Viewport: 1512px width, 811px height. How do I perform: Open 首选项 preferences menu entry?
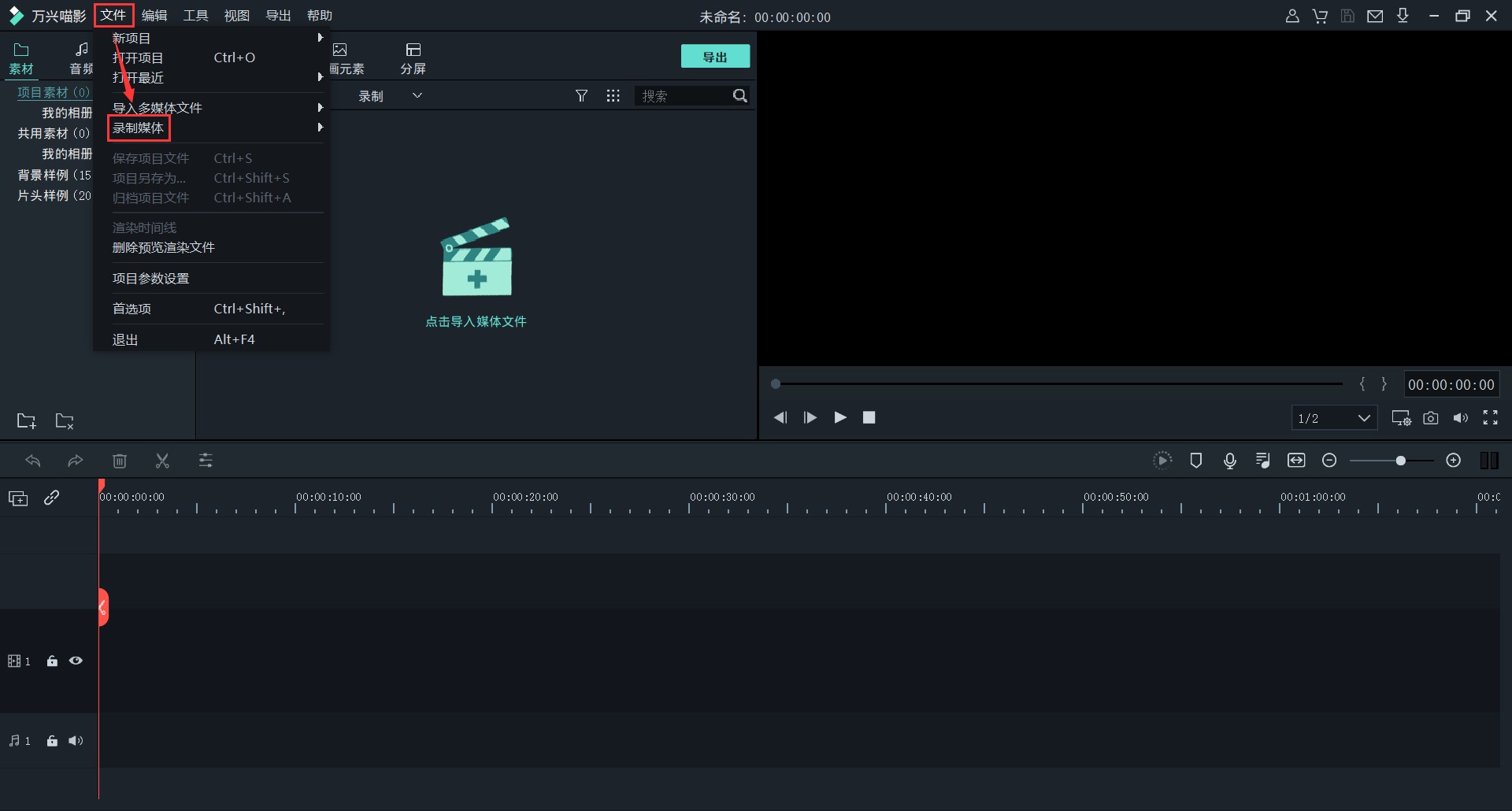(132, 309)
